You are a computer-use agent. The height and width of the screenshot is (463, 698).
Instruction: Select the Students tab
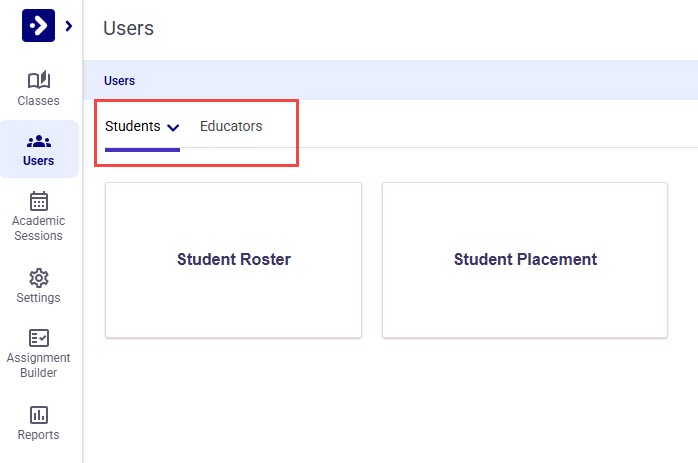pyautogui.click(x=132, y=127)
